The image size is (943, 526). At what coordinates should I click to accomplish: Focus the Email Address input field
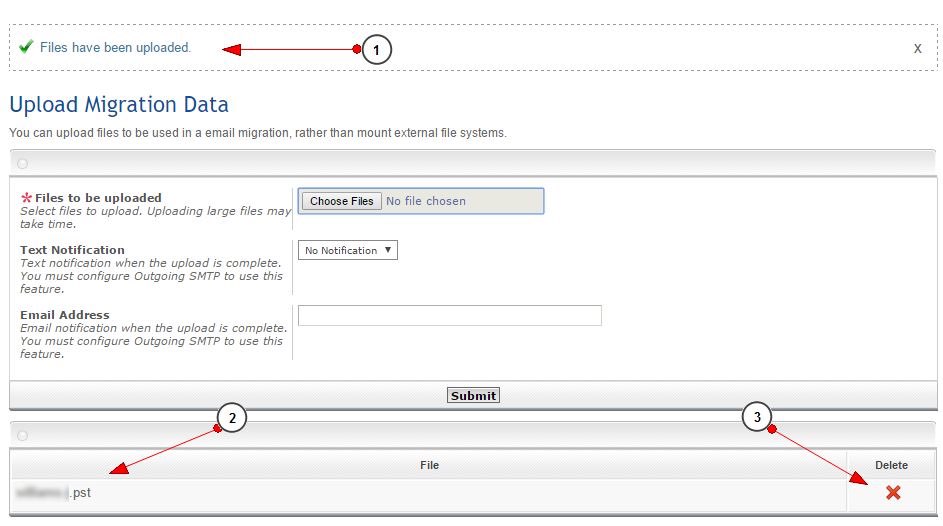450,316
